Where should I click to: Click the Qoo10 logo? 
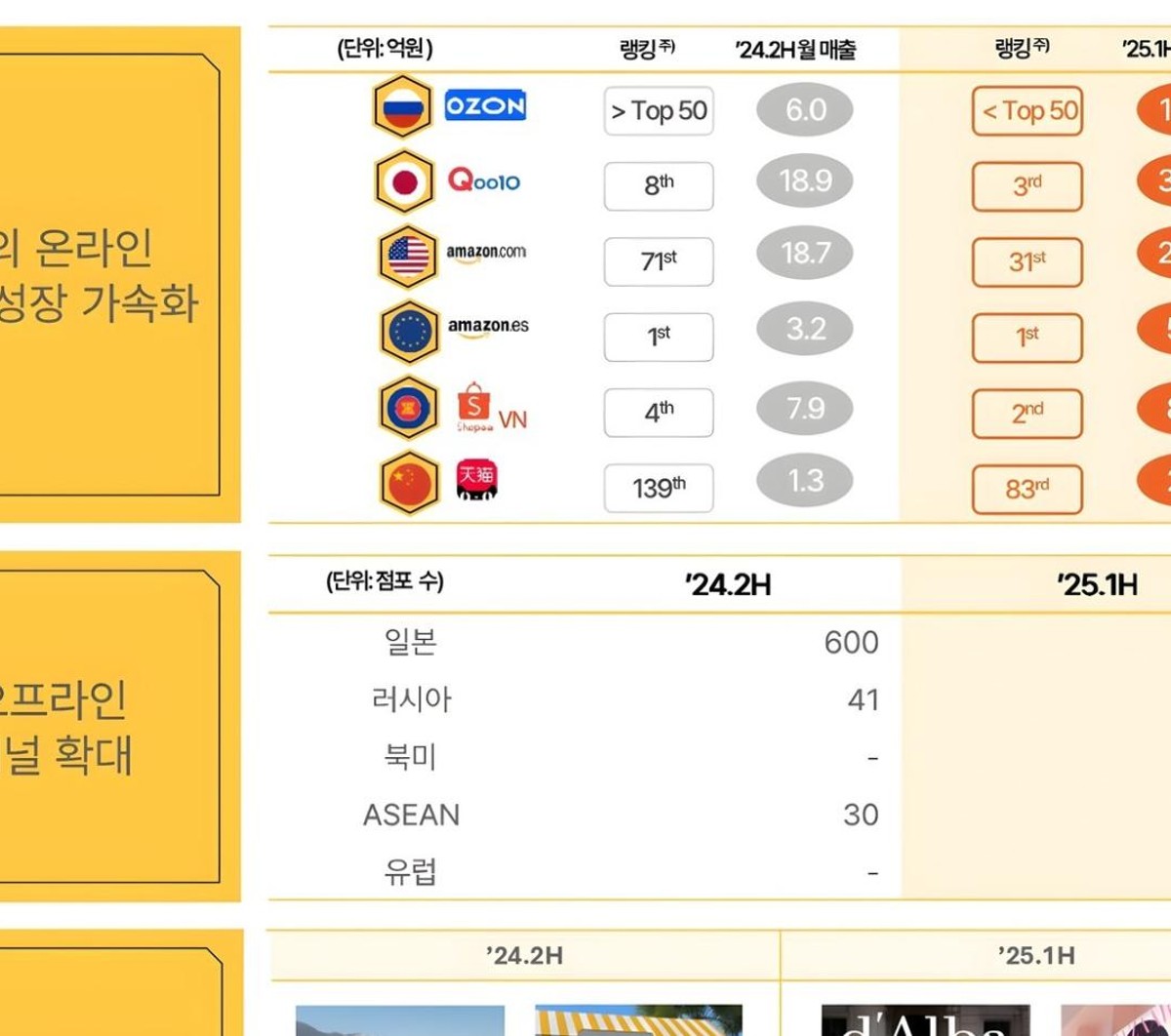[484, 180]
